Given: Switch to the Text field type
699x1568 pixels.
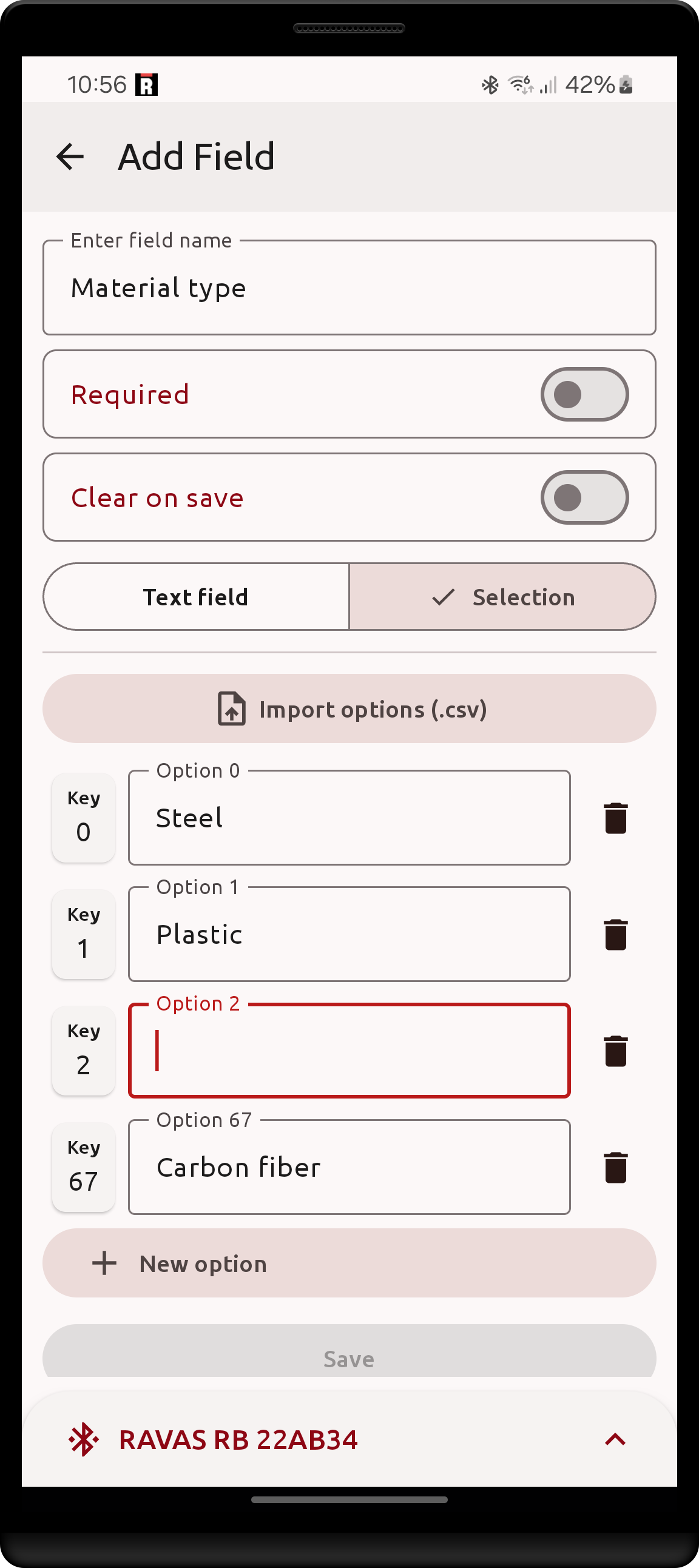Looking at the screenshot, I should click(x=195, y=596).
